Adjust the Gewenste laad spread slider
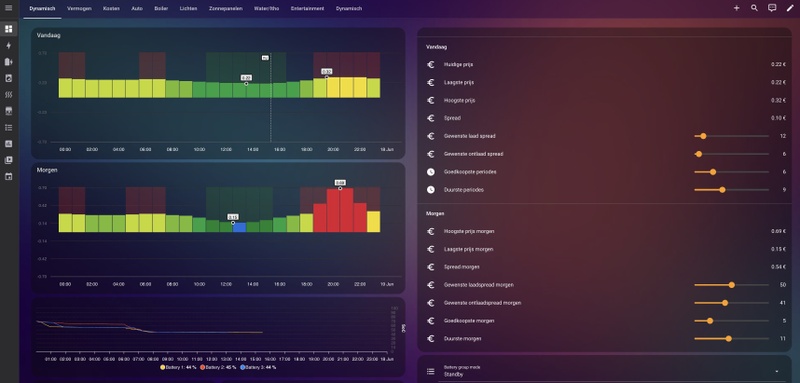 coord(731,136)
